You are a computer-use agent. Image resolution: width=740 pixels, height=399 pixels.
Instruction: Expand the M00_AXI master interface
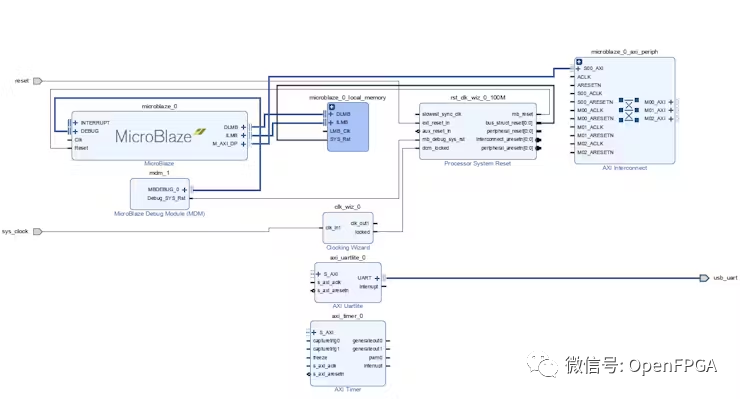coord(671,102)
